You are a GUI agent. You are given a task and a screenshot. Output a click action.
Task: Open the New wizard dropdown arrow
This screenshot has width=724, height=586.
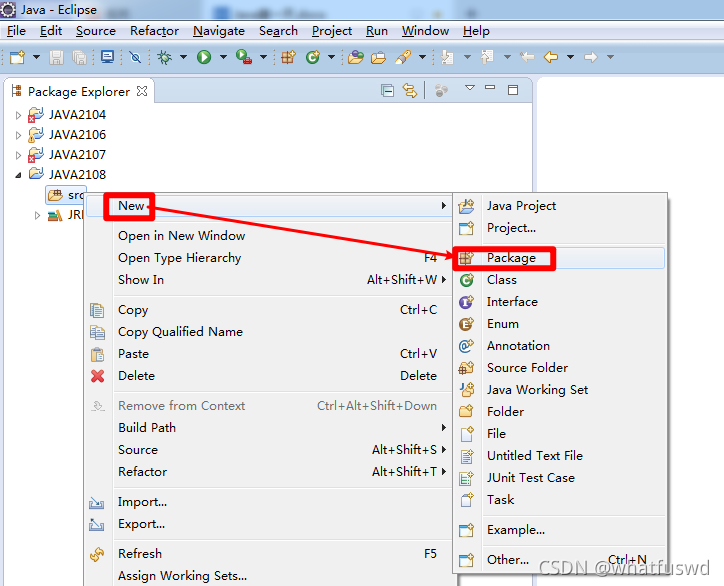tap(36, 57)
